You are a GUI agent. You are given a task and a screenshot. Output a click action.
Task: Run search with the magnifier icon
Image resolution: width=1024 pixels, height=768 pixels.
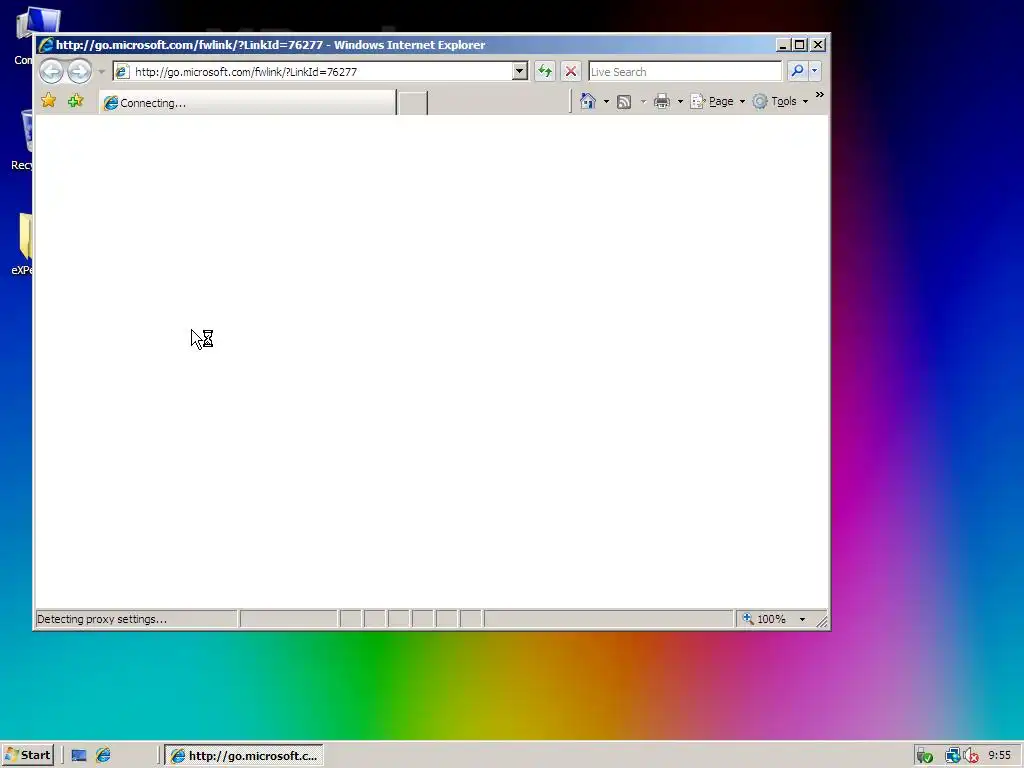coord(797,71)
